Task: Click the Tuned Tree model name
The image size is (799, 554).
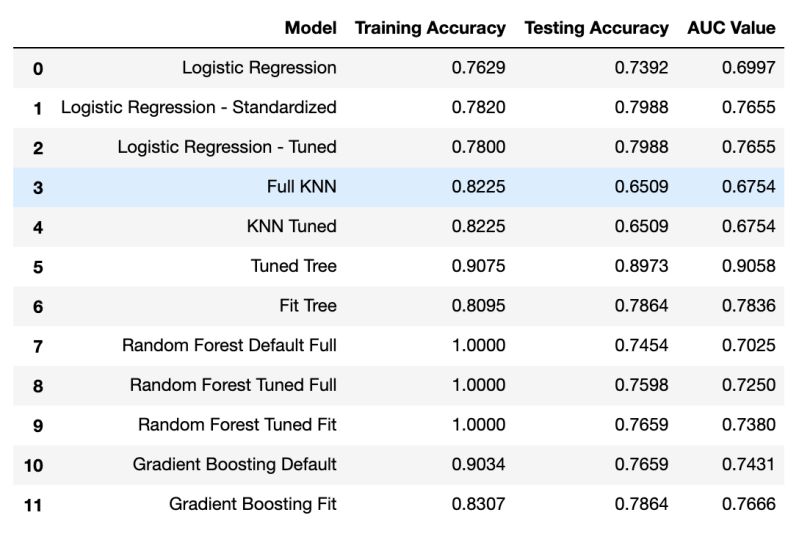Action: pos(294,266)
